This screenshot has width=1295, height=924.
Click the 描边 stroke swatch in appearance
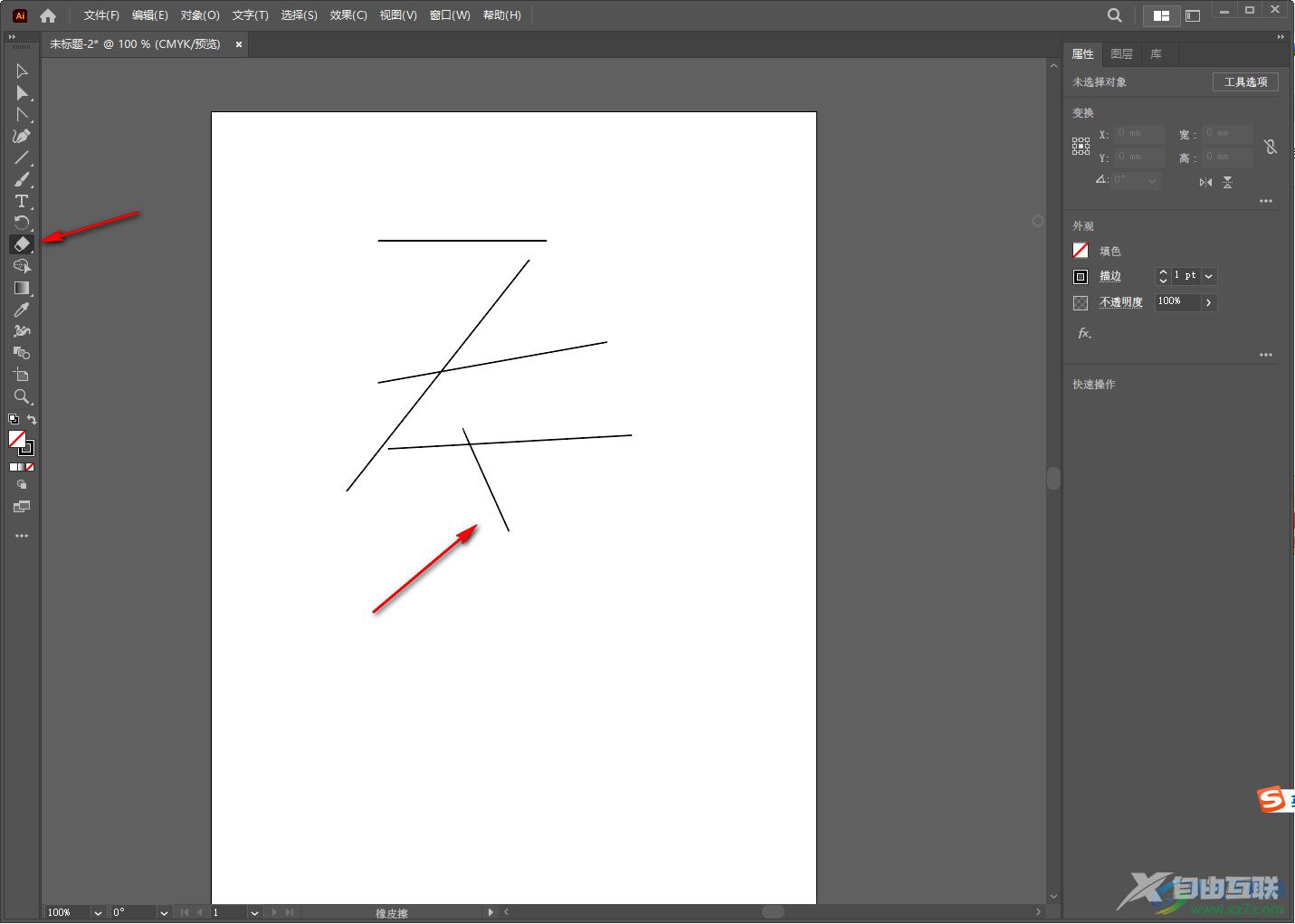pos(1081,276)
